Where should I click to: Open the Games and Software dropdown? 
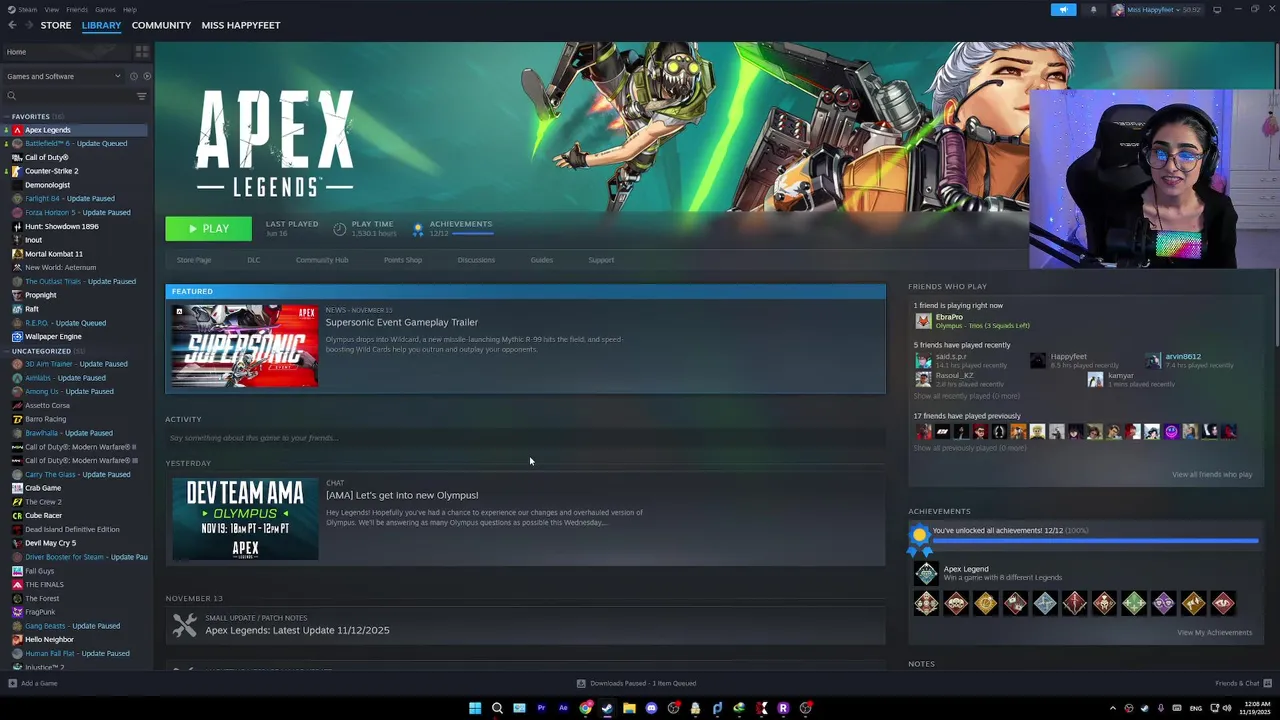[x=63, y=76]
